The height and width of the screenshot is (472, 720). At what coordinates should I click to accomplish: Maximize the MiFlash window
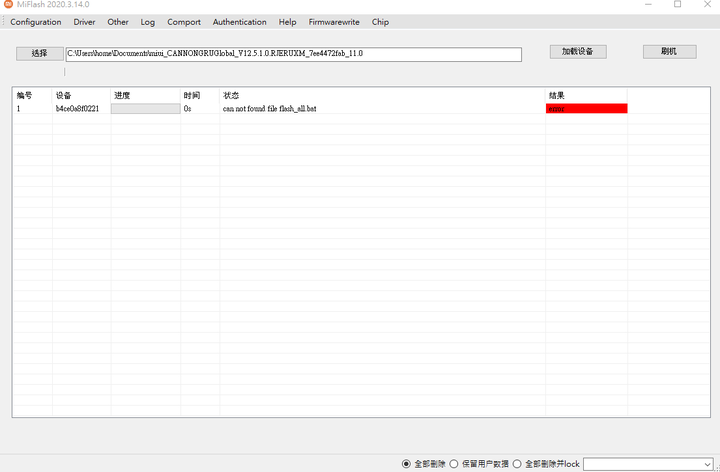[x=677, y=5]
